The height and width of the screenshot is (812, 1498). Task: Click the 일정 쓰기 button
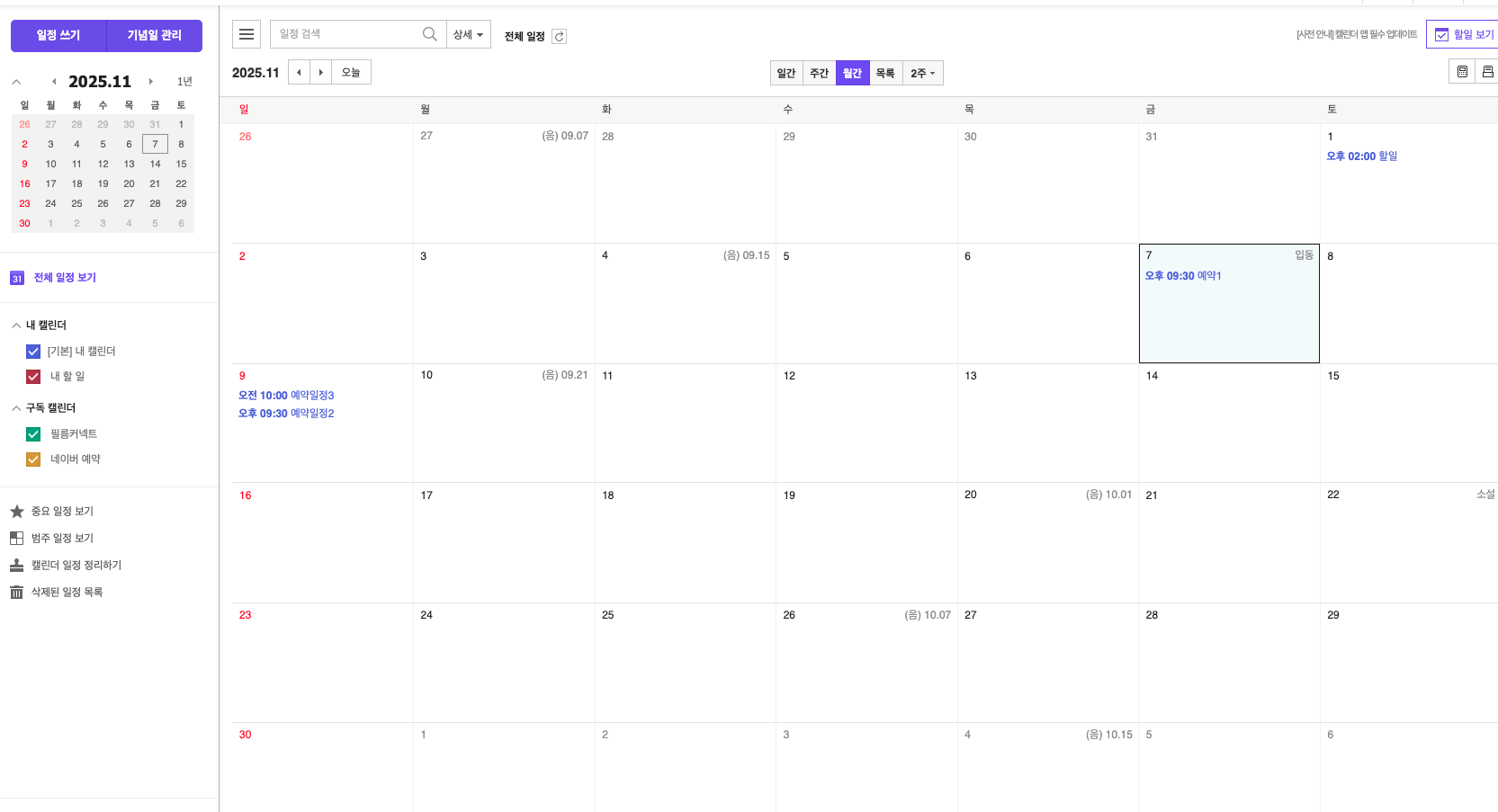pyautogui.click(x=58, y=35)
